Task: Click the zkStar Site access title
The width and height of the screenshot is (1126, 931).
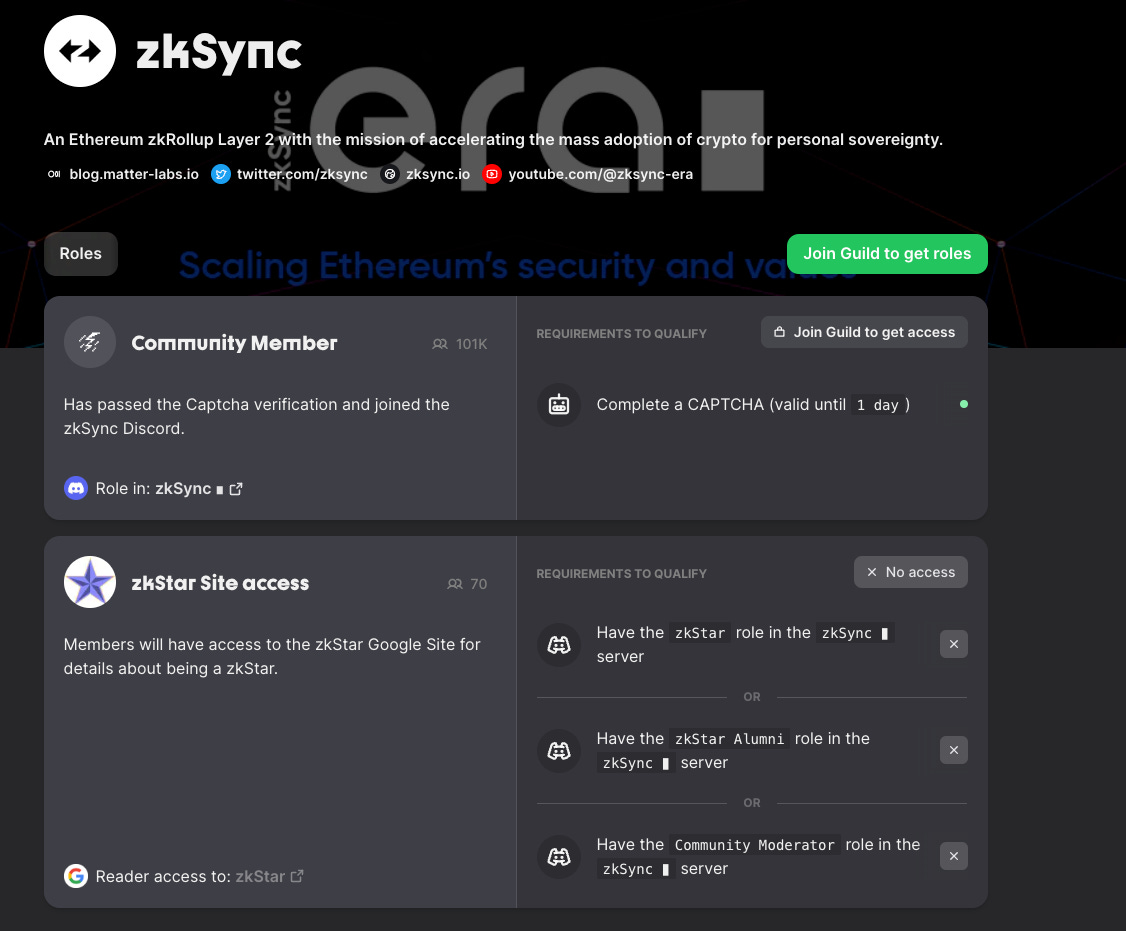Action: tap(220, 583)
